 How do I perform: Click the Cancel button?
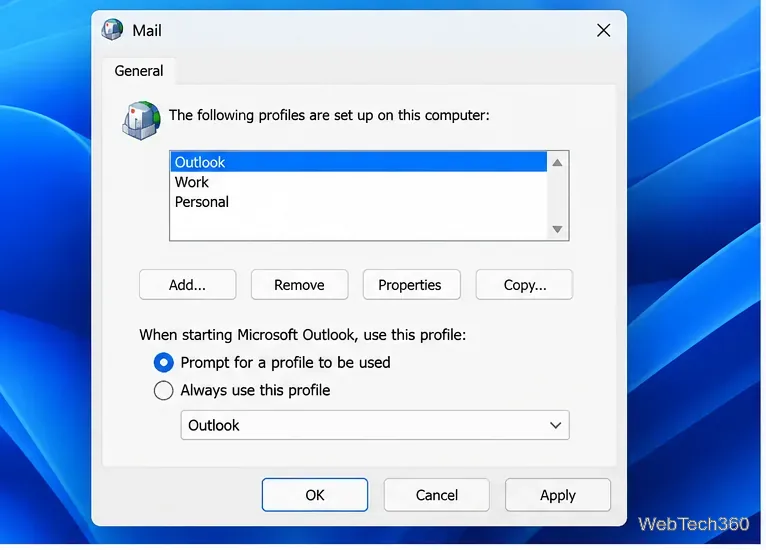tap(436, 495)
